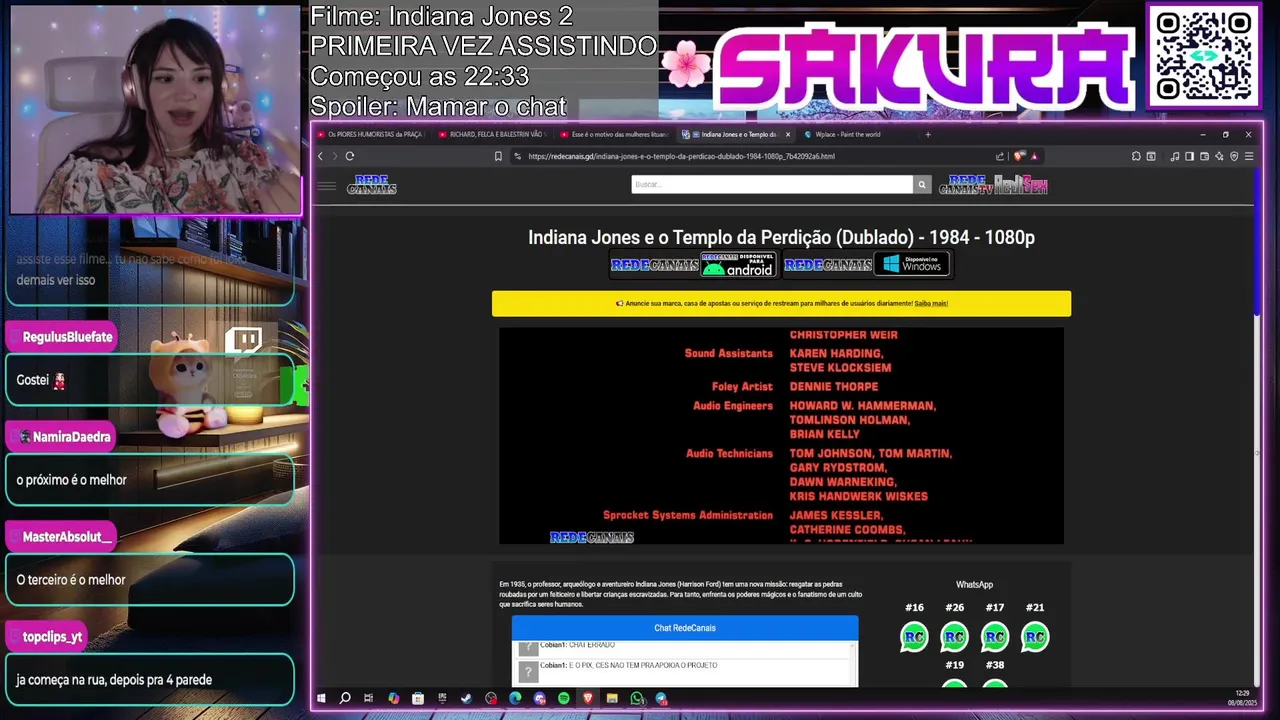Open the Brave Shields lion icon
This screenshot has width=1280, height=720.
1019,156
